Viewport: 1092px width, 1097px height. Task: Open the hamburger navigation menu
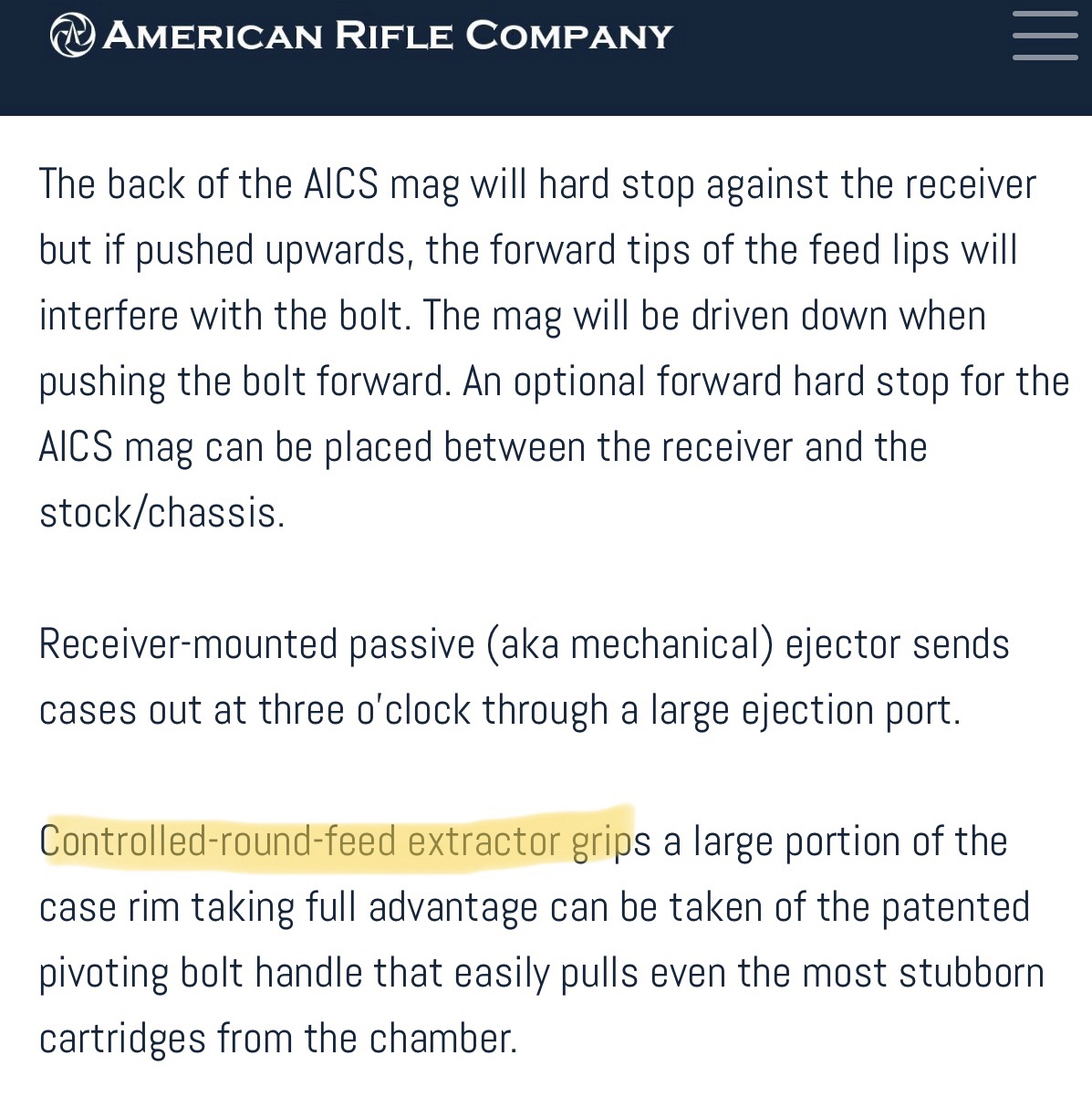click(x=1045, y=35)
